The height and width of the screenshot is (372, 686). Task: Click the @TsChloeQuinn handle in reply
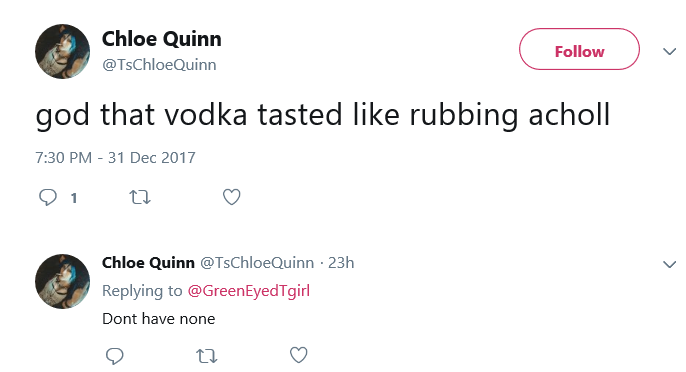pos(257,263)
